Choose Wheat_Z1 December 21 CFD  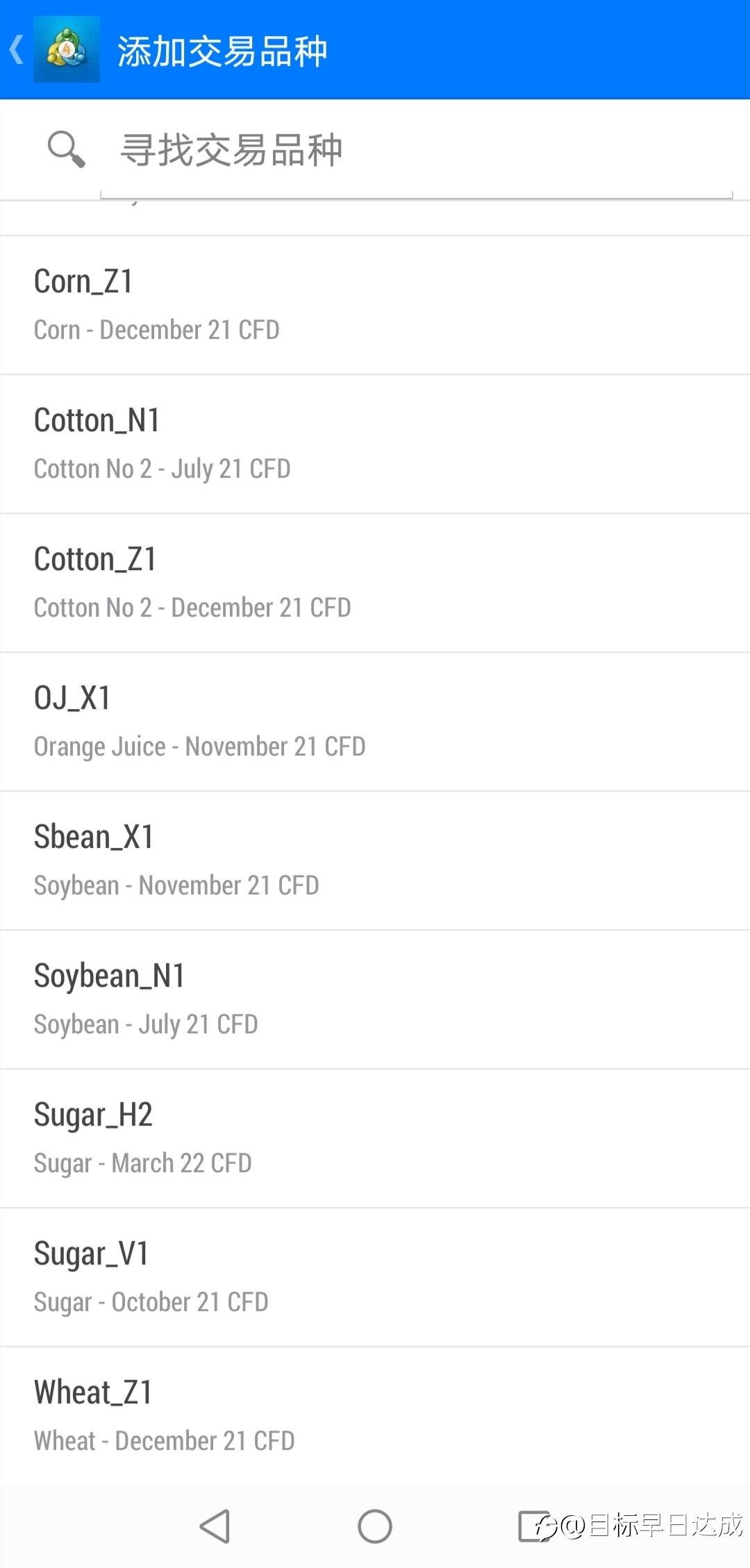click(x=375, y=1417)
